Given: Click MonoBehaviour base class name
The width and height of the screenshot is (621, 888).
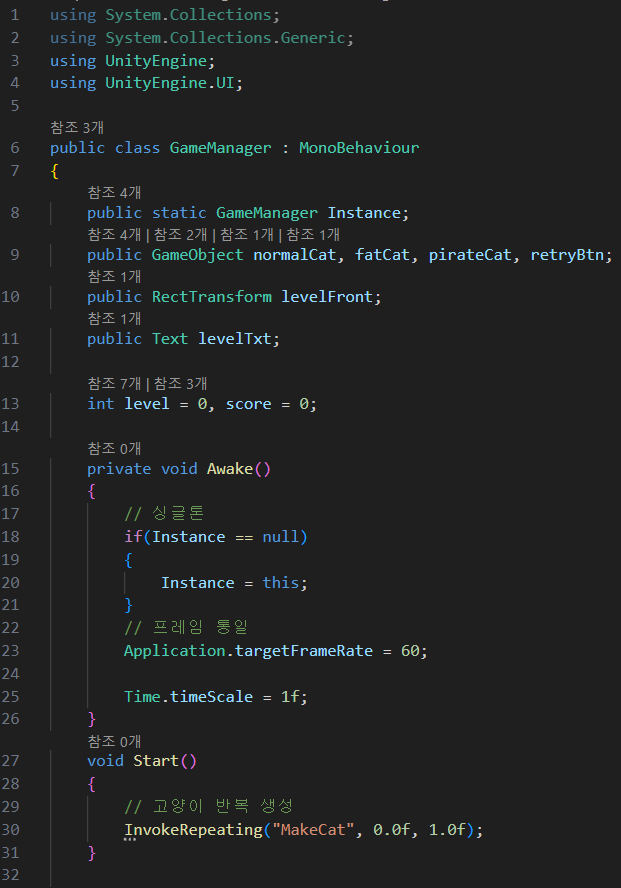Looking at the screenshot, I should [x=359, y=148].
